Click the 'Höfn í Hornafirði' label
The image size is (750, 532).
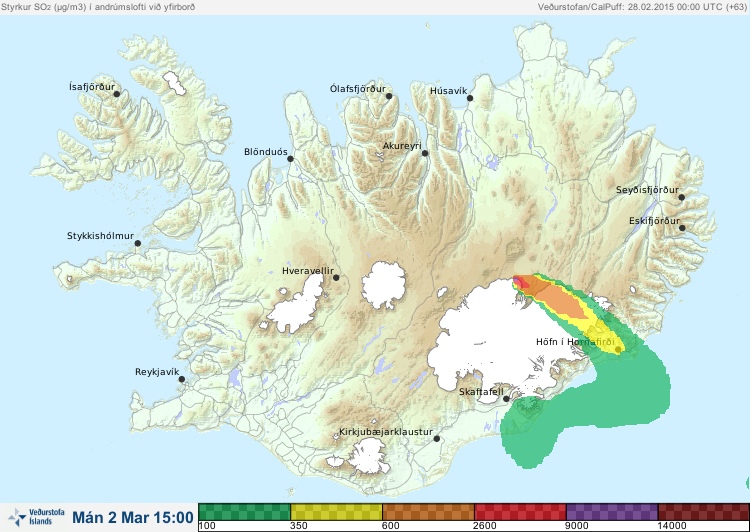(575, 342)
